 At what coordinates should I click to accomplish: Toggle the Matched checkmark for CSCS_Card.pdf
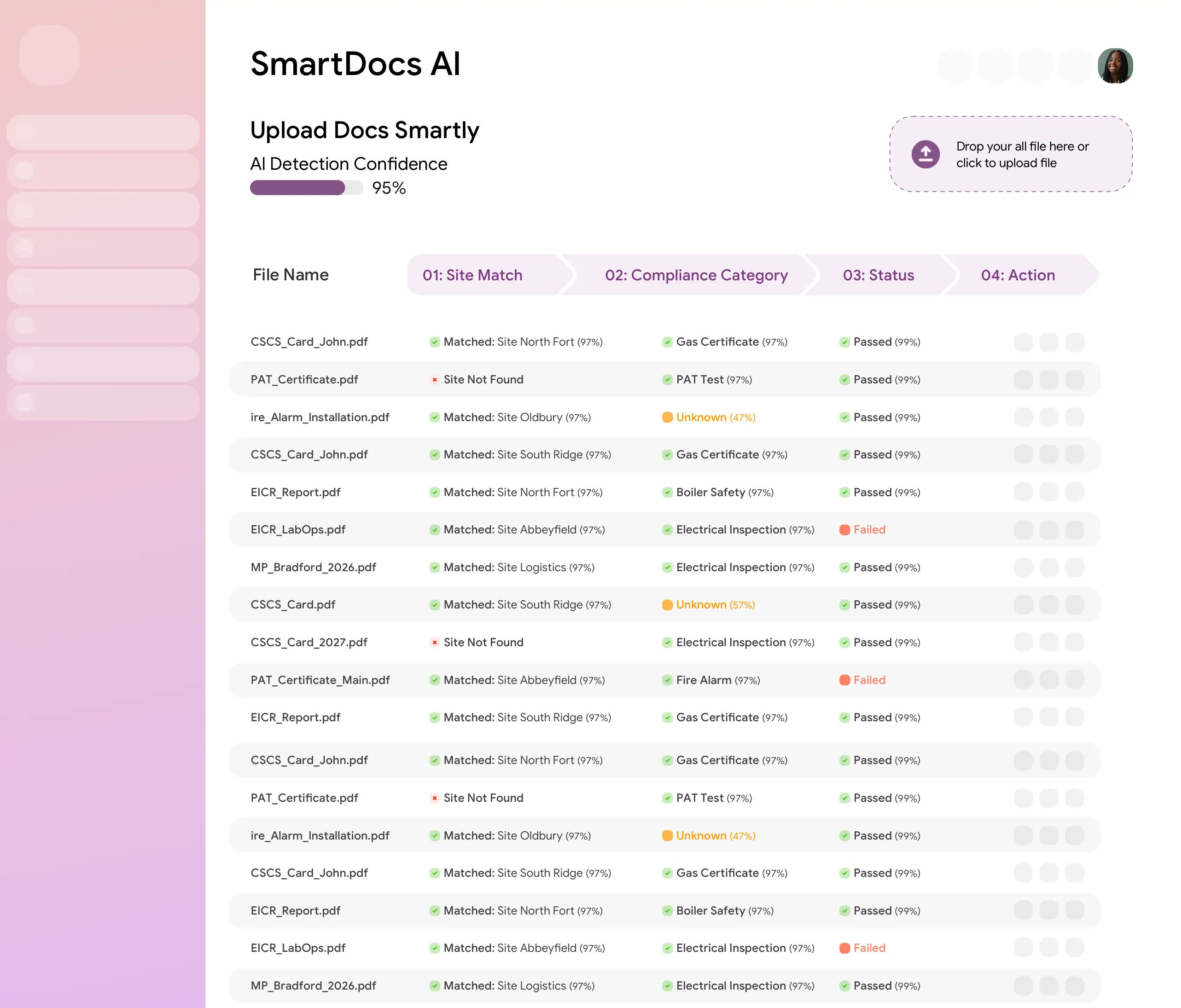pyautogui.click(x=436, y=605)
